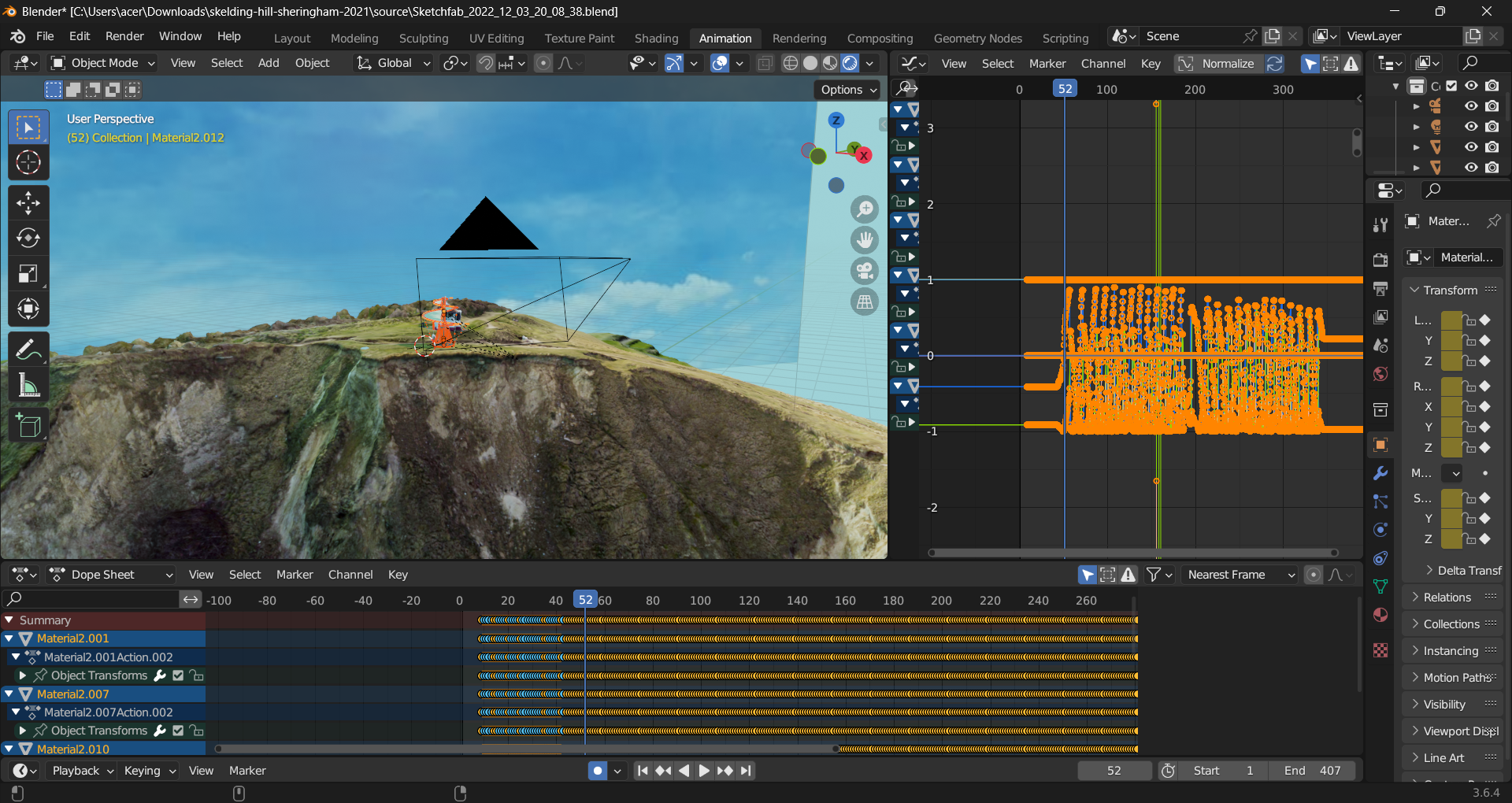Open the Modifiers wrench tab
This screenshot has height=803, width=1512.
1380,473
